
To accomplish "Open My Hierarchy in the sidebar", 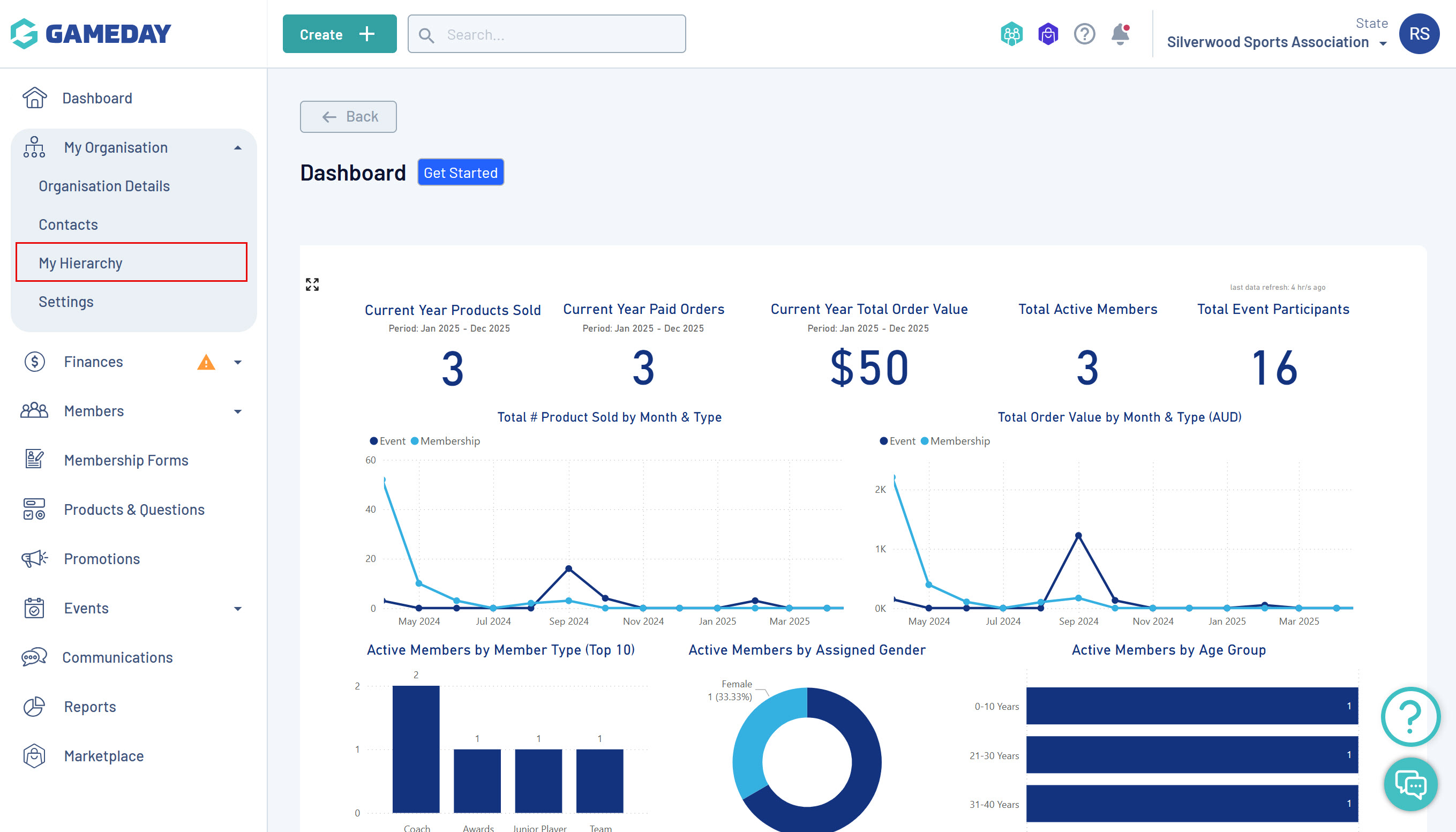I will pos(80,263).
